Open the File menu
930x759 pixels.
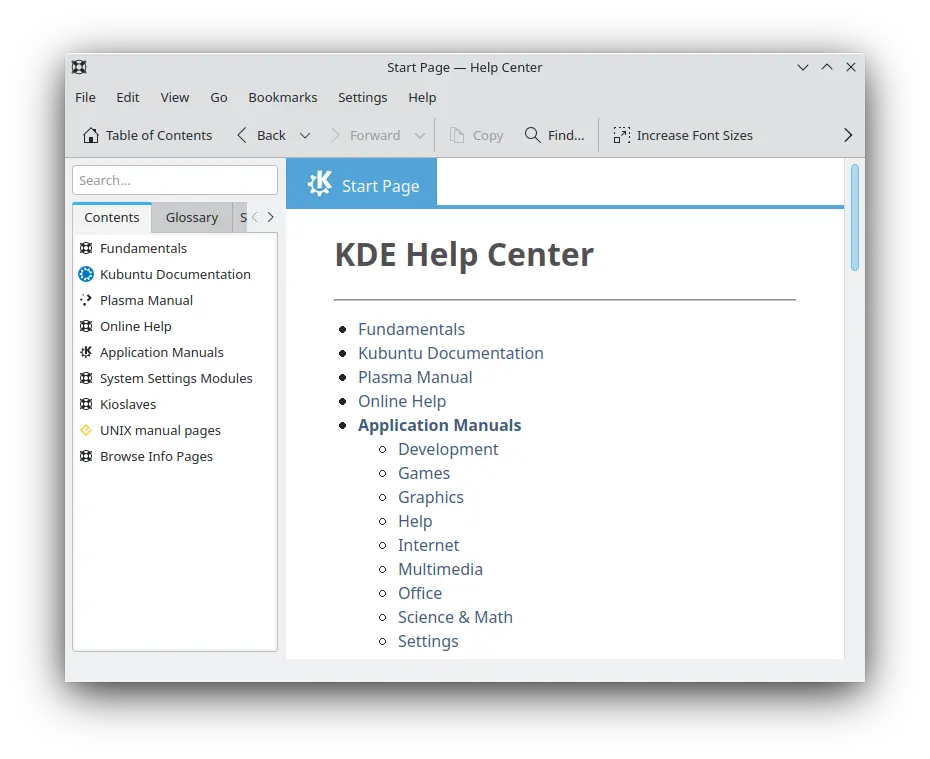tap(85, 97)
